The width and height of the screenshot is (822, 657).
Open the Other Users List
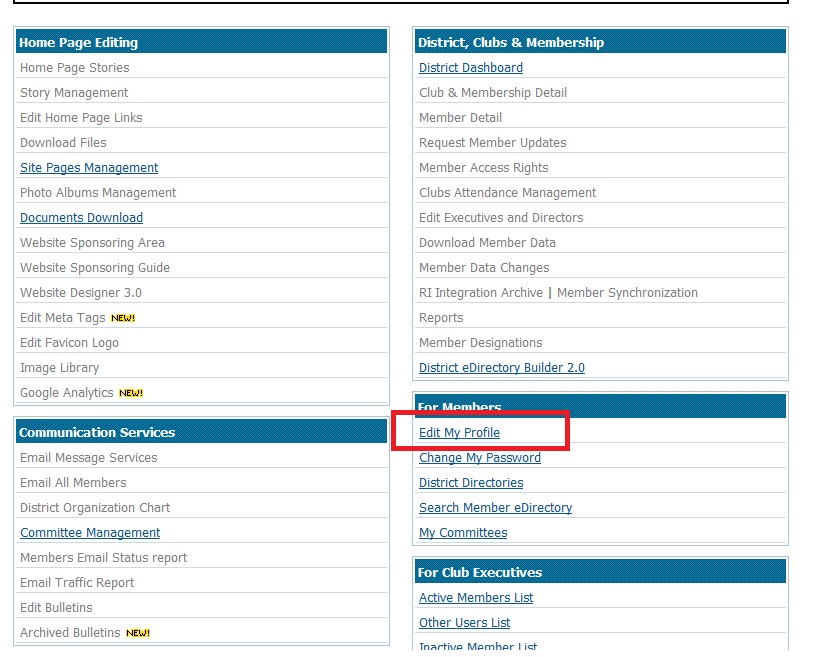(464, 623)
